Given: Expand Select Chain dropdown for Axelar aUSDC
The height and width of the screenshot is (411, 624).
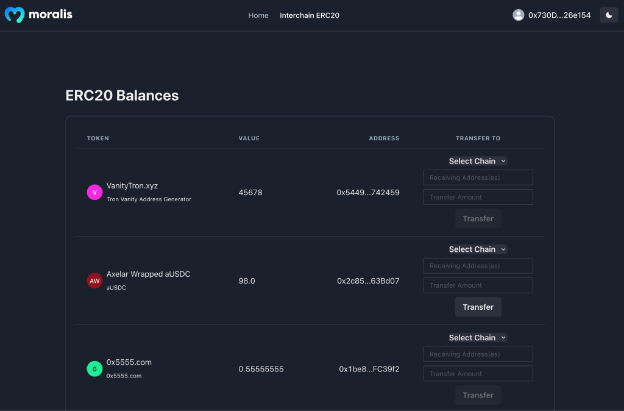Looking at the screenshot, I should [x=477, y=249].
